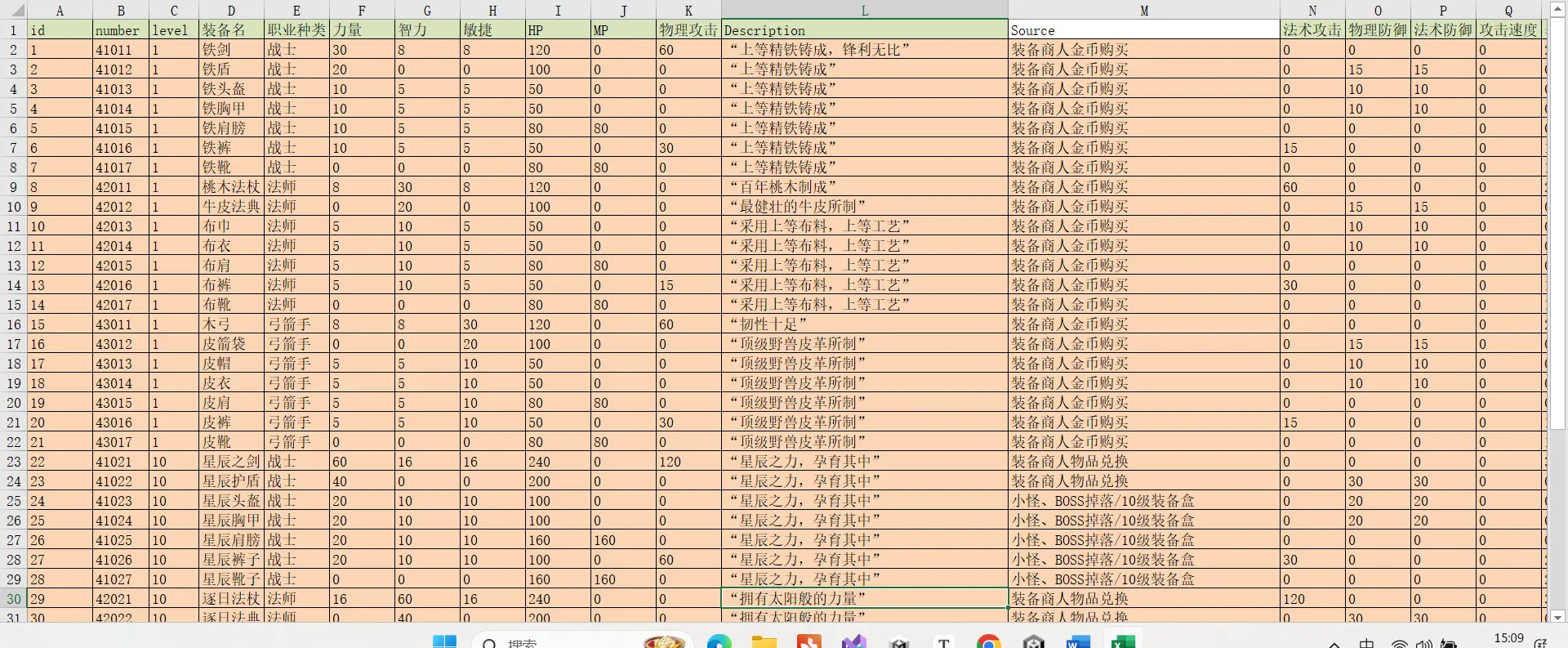1568x648 pixels.
Task: Select row 2 source '装备商人金币购买'
Action: point(1144,49)
